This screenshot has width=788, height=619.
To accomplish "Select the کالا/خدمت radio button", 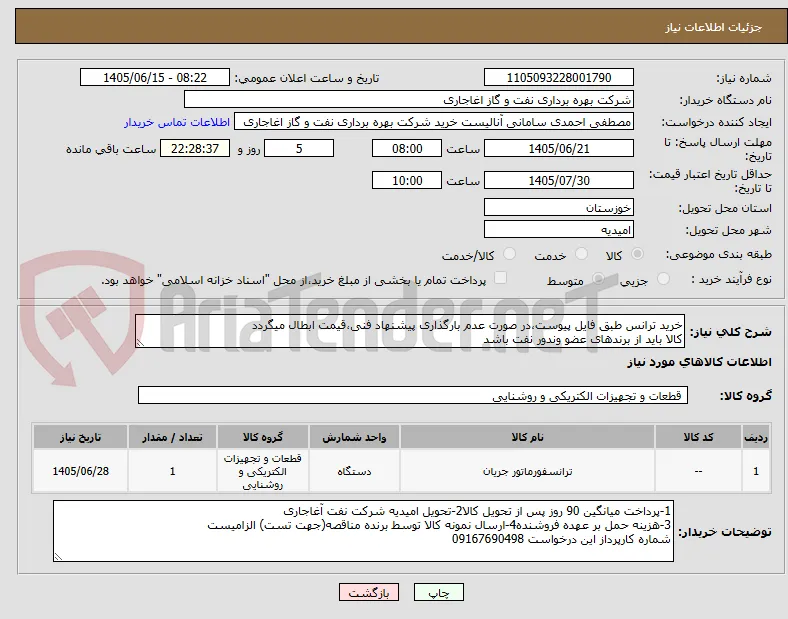I will 509,254.
